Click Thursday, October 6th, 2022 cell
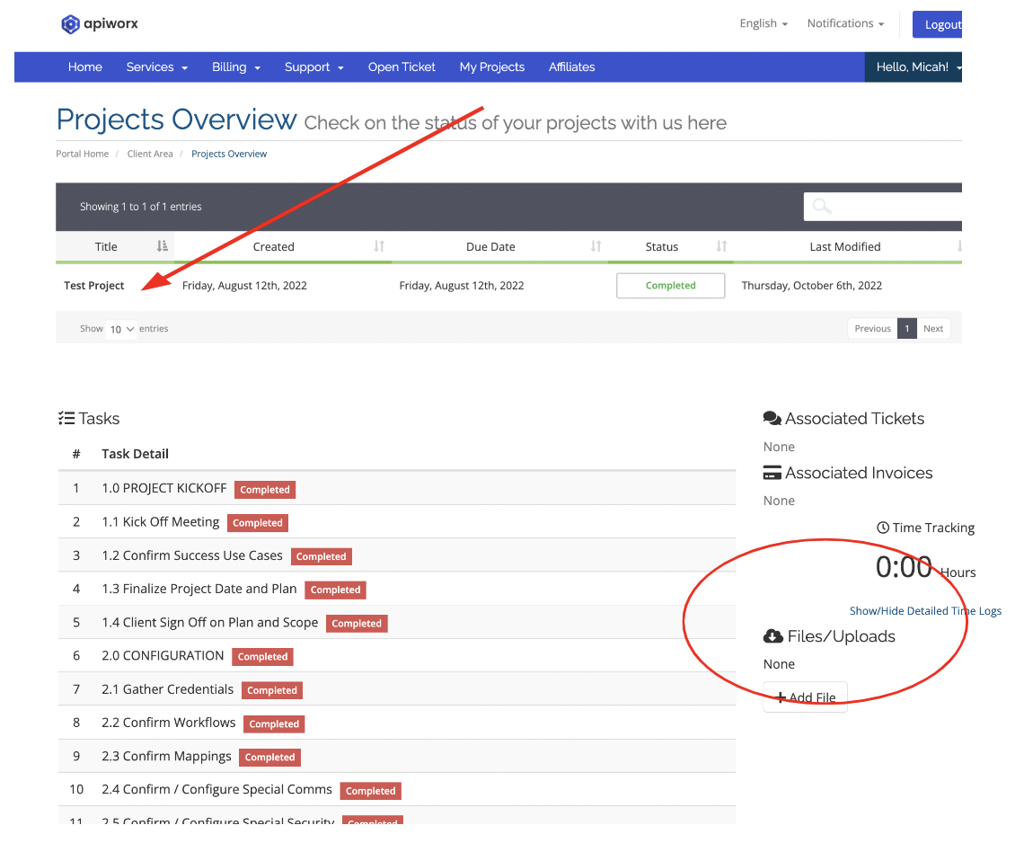This screenshot has height=852, width=1024. pos(812,285)
